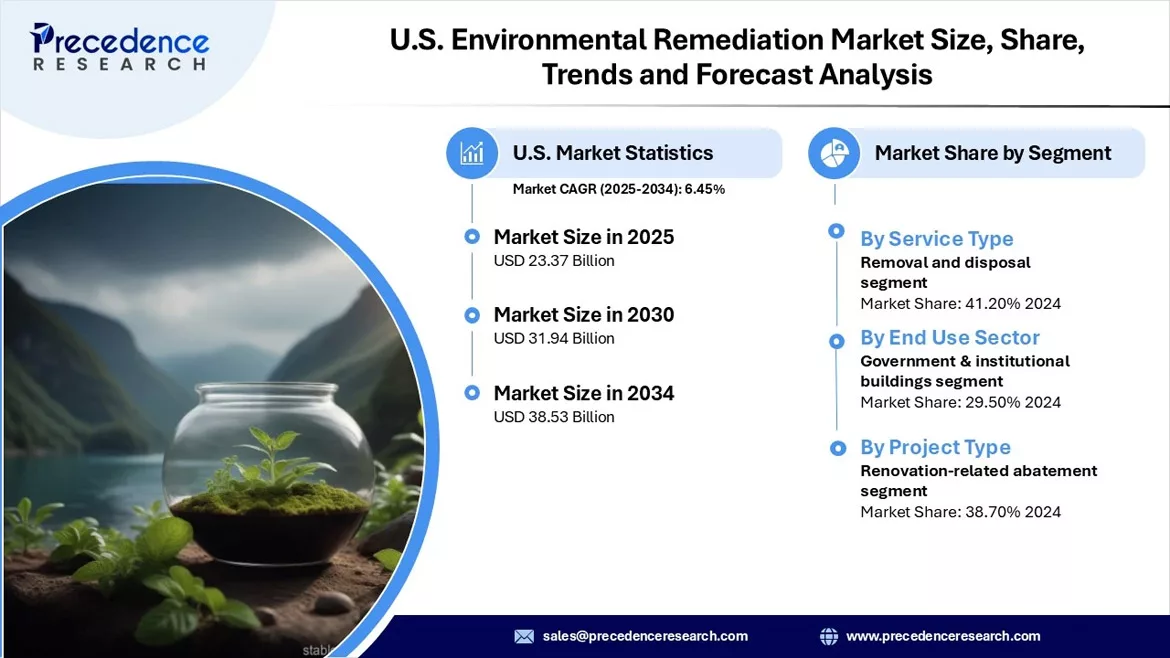The width and height of the screenshot is (1170, 658).
Task: Expand the By End Use Sector section
Action: (x=950, y=337)
